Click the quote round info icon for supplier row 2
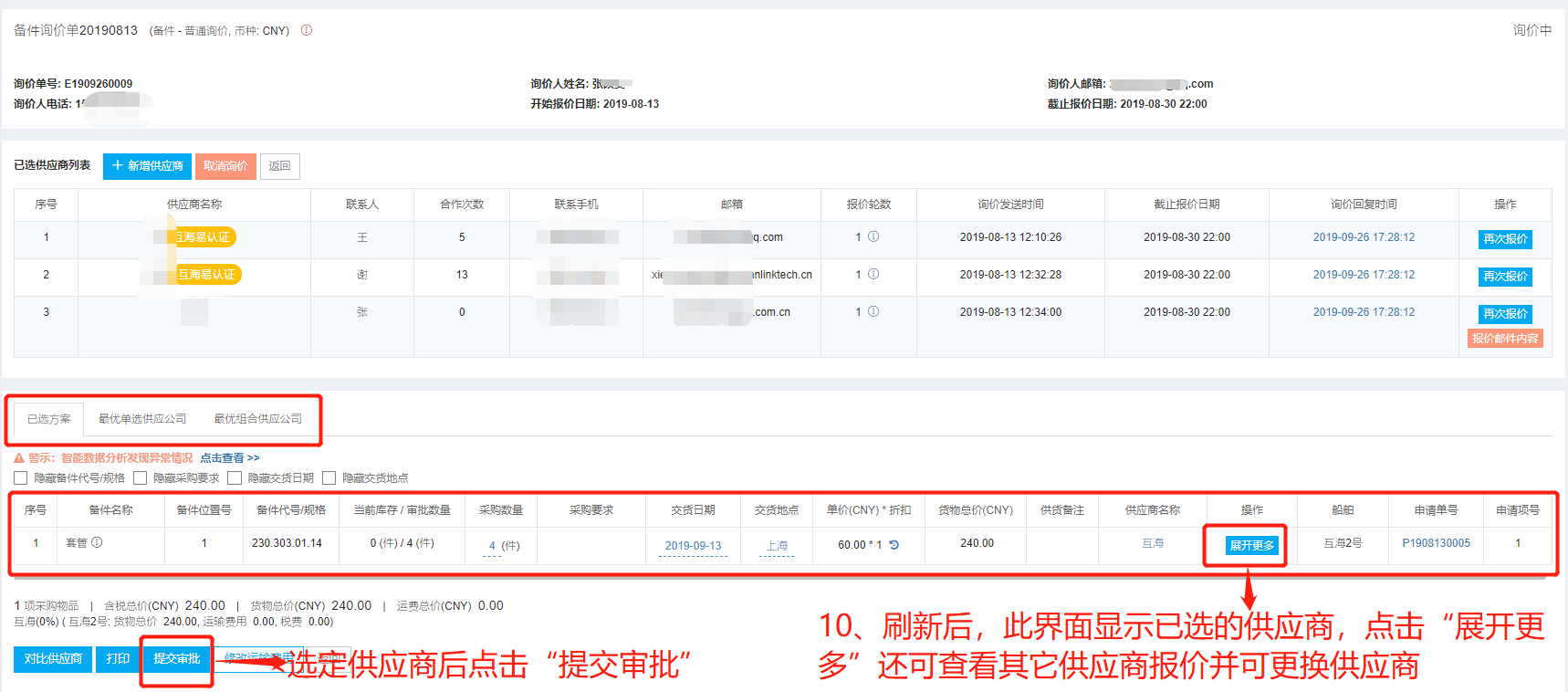 point(873,274)
